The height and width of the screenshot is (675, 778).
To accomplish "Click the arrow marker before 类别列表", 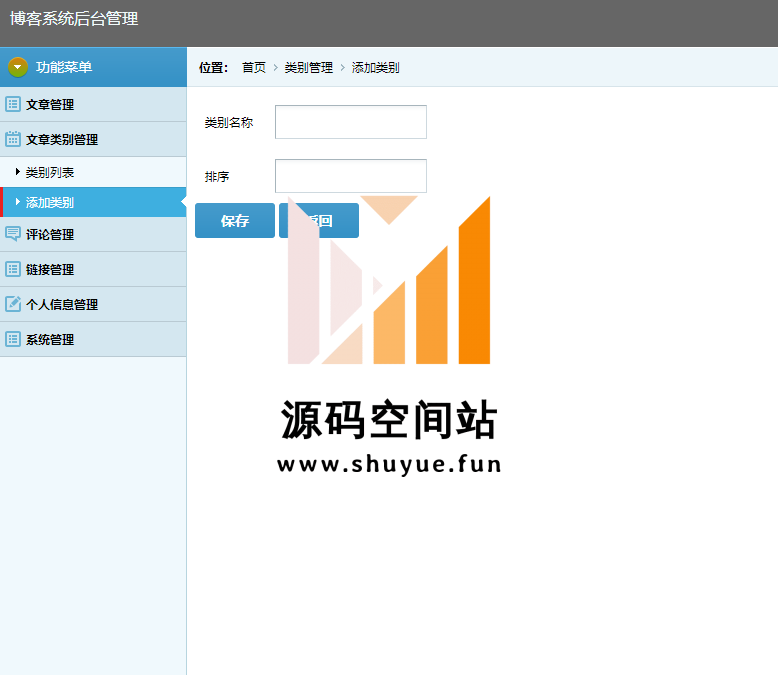I will point(18,172).
